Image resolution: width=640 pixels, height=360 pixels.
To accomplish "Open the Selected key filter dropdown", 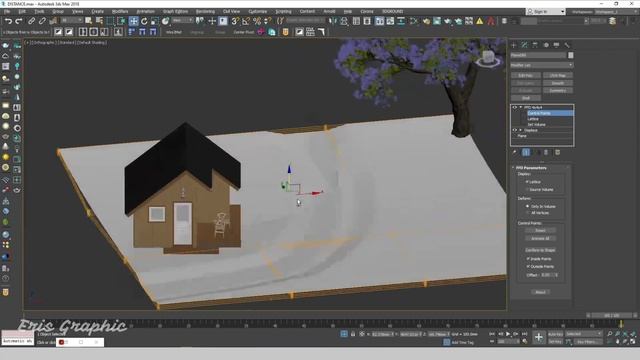I will 583,334.
